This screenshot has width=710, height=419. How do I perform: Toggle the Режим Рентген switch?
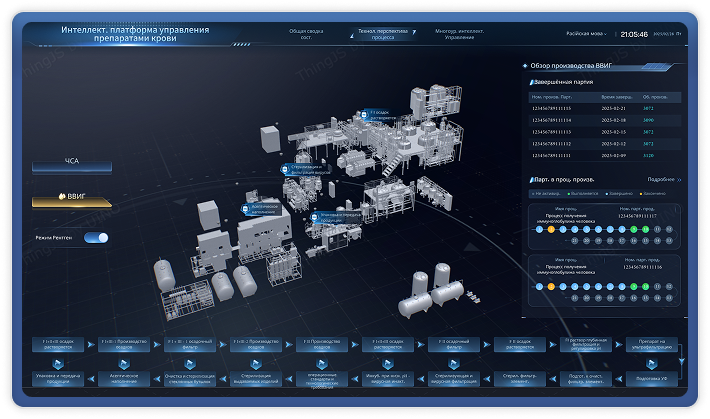(96, 238)
